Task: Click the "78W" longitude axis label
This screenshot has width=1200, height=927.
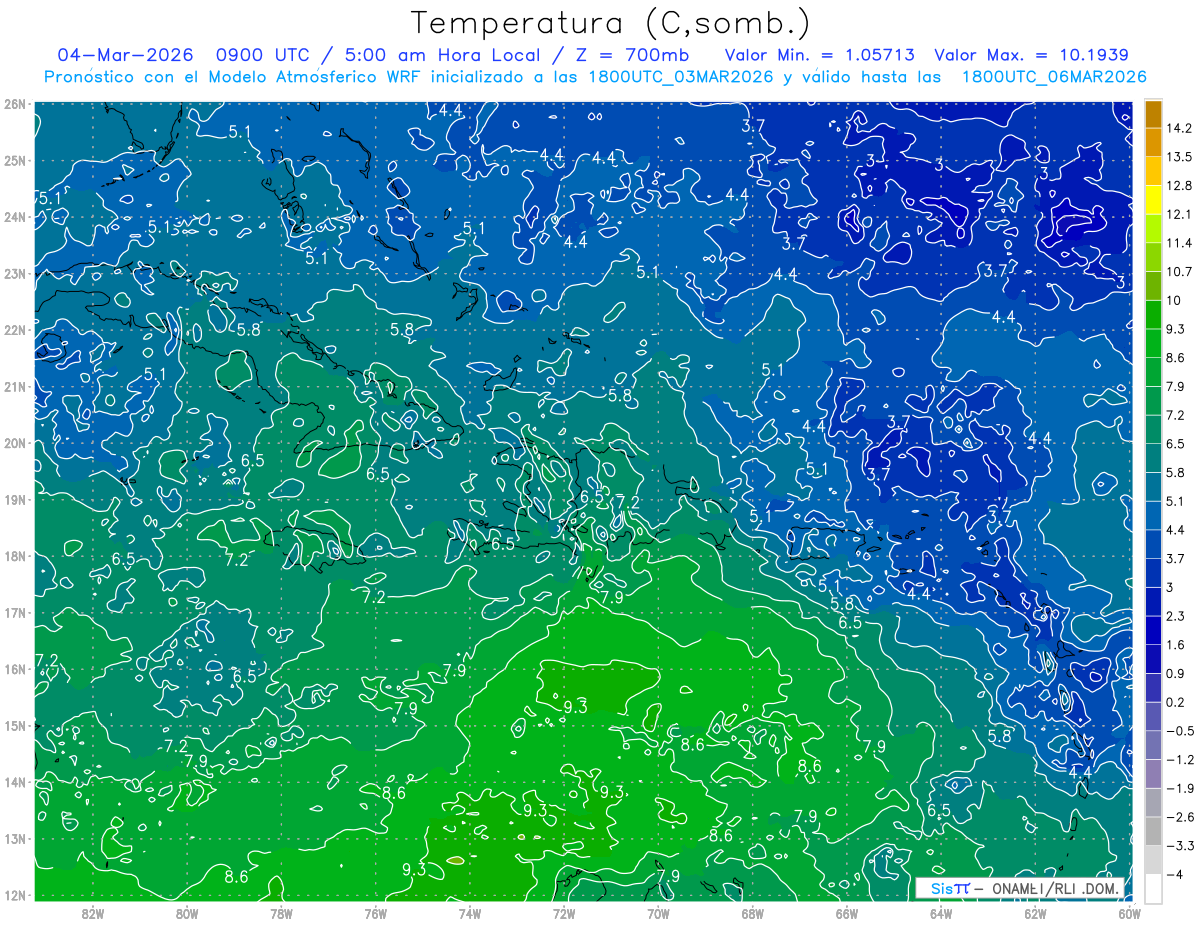Action: coord(281,913)
